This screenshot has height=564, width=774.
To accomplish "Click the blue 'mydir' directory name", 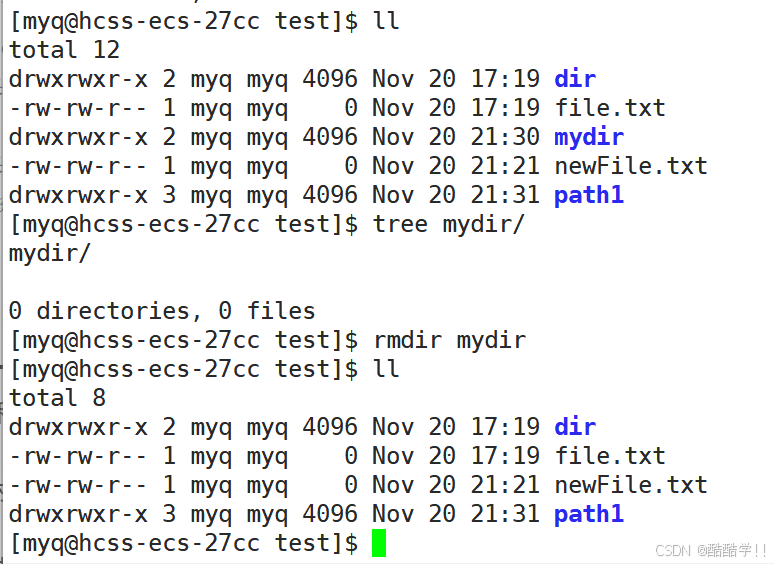I will pos(589,137).
